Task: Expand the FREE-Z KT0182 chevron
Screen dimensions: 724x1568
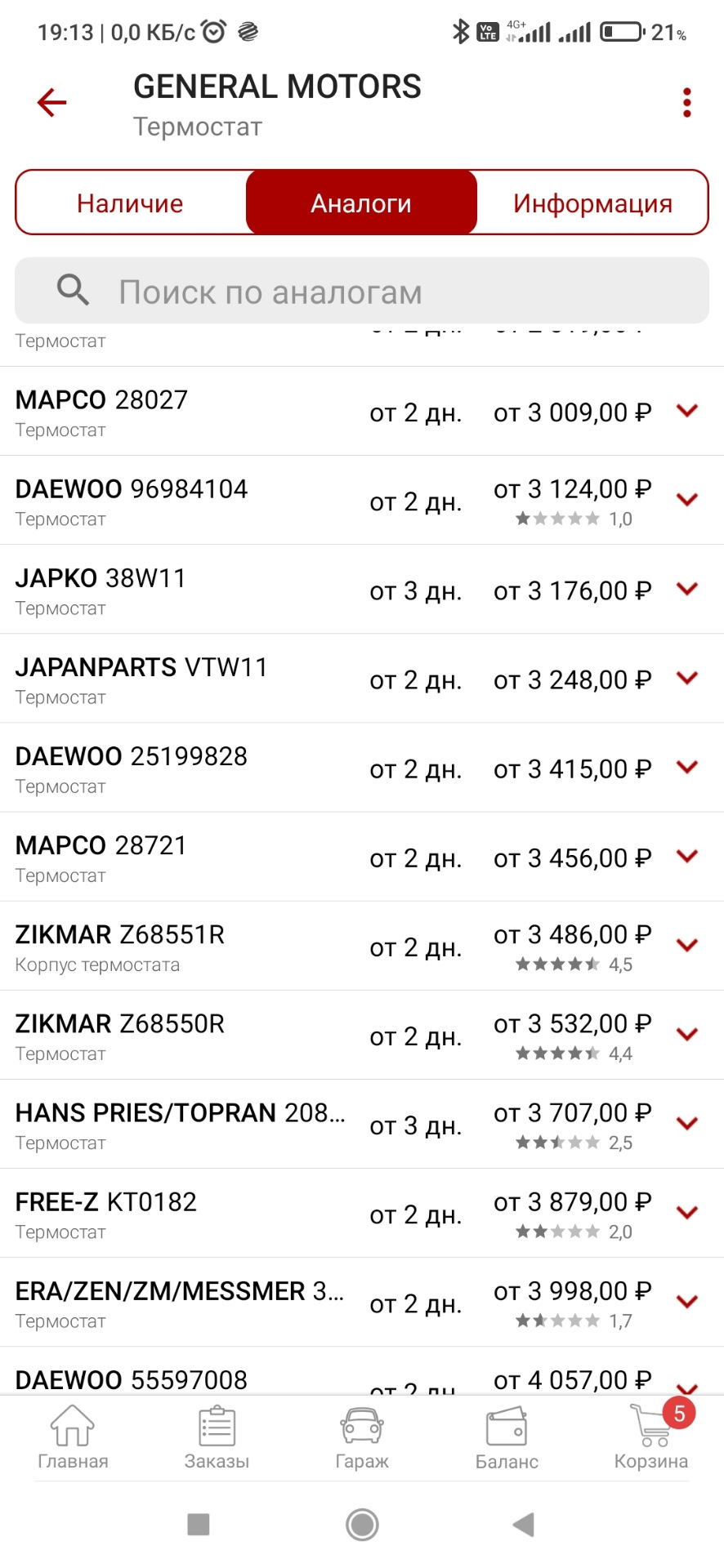Action: click(x=687, y=1212)
